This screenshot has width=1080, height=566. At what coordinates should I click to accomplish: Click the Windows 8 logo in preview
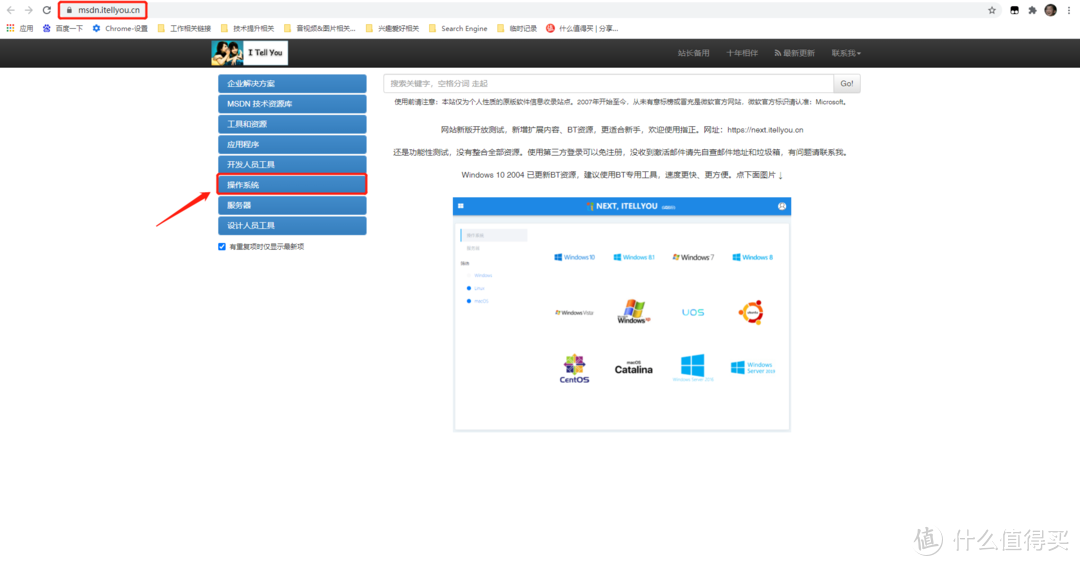pos(752,258)
